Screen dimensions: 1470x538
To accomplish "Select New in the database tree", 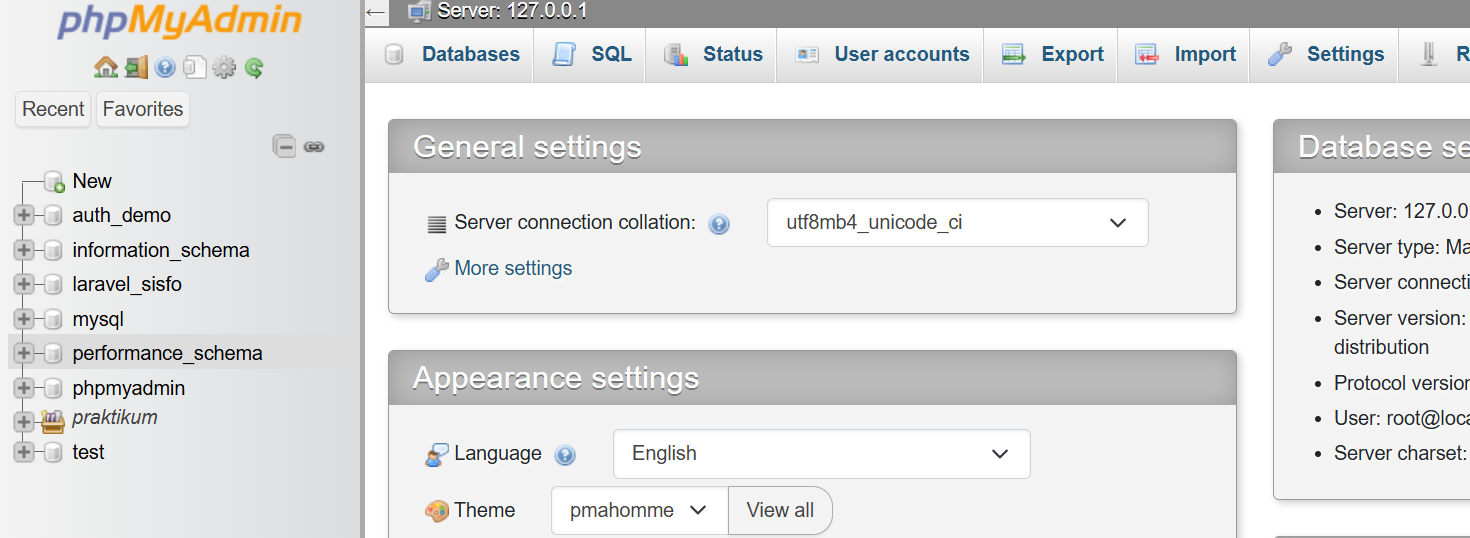I will pos(92,181).
